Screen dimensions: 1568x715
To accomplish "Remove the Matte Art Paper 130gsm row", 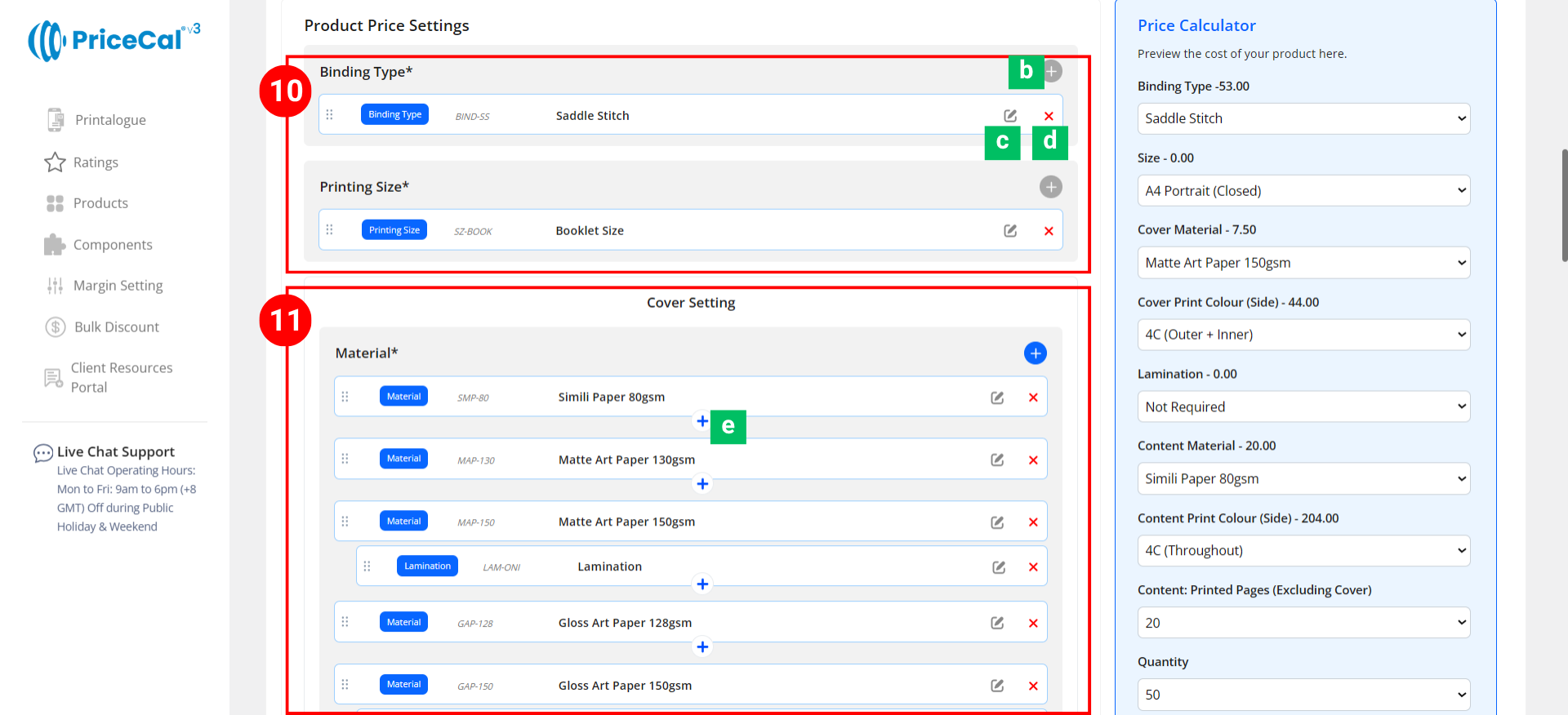I will pyautogui.click(x=1033, y=460).
